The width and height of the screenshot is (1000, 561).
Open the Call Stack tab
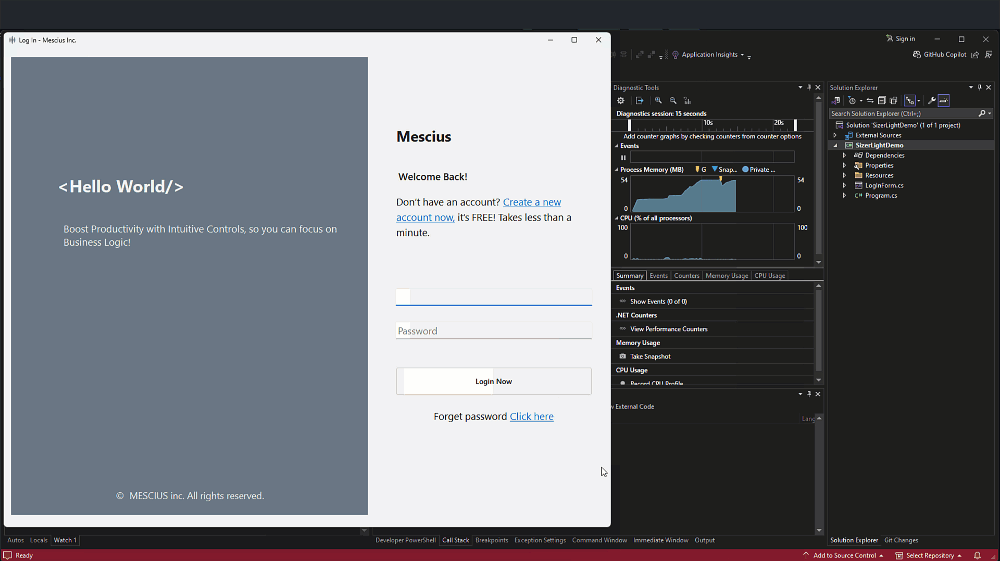[455, 540]
